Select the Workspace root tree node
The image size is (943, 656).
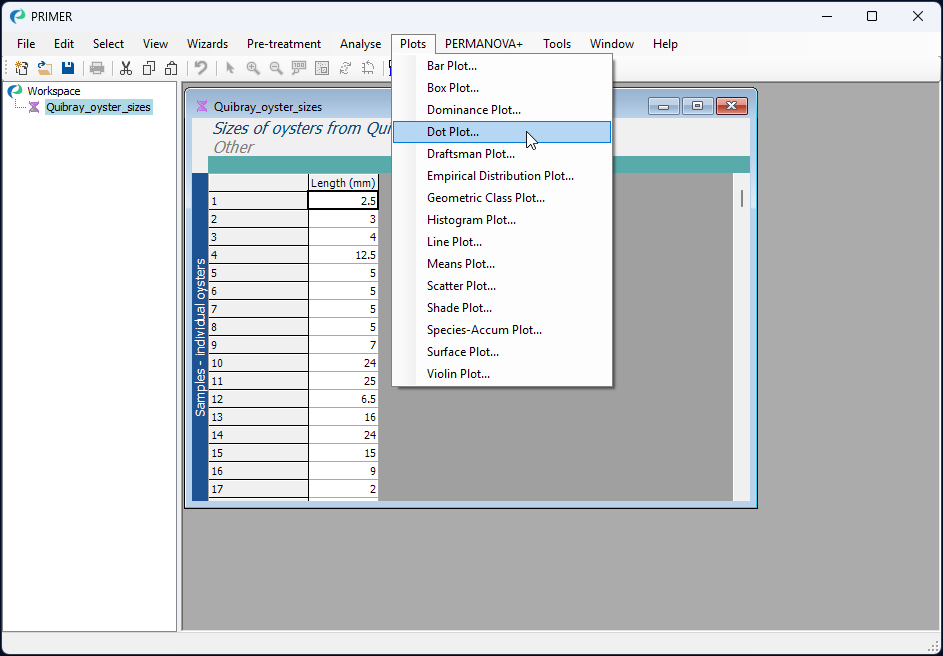(53, 91)
